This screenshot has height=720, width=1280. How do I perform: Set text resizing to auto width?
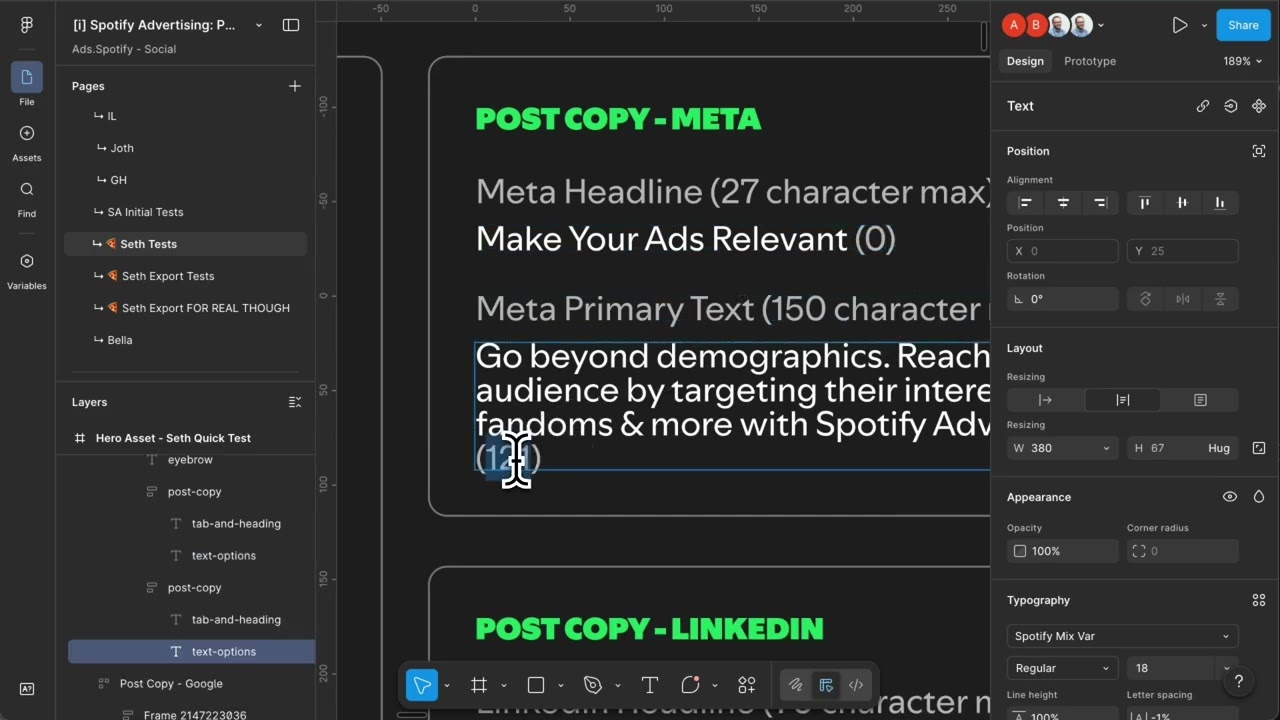pos(1045,400)
